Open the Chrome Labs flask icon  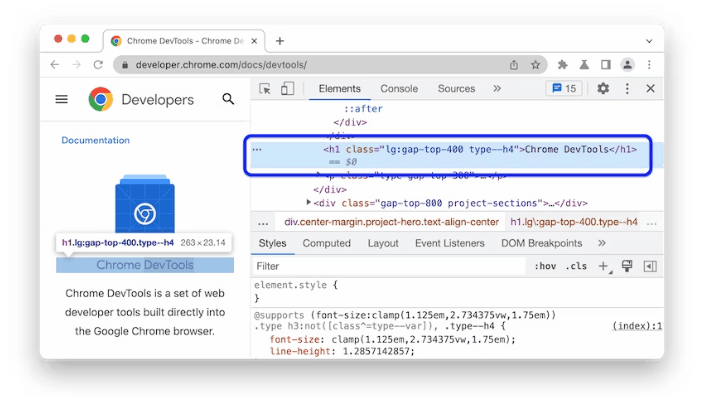584,65
